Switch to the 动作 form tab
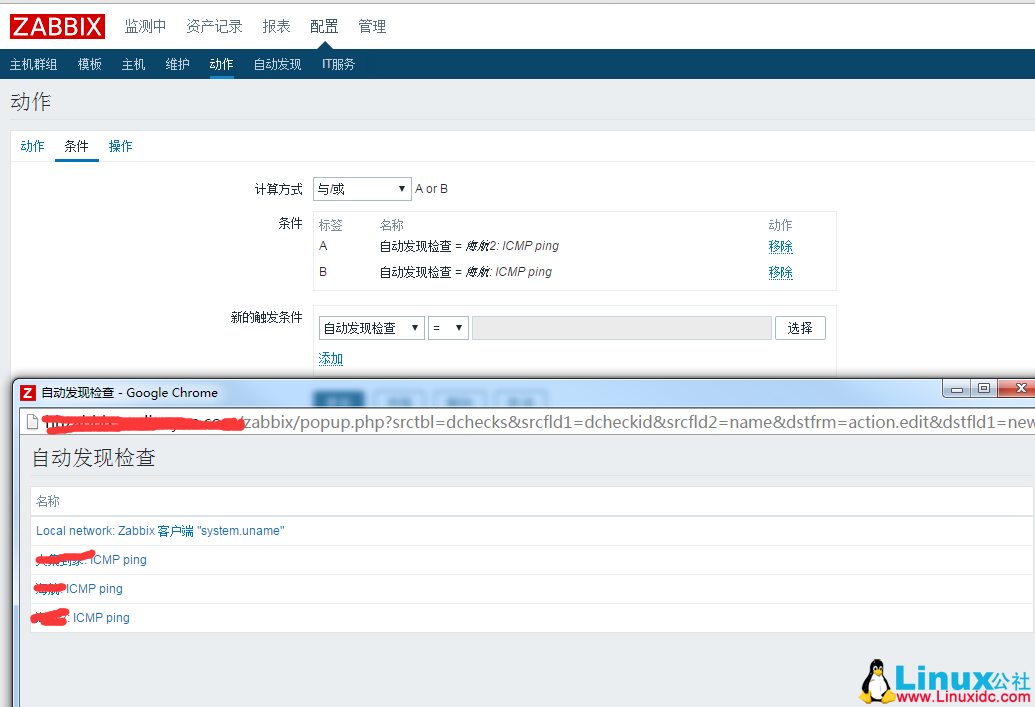The height and width of the screenshot is (707, 1035). click(33, 146)
